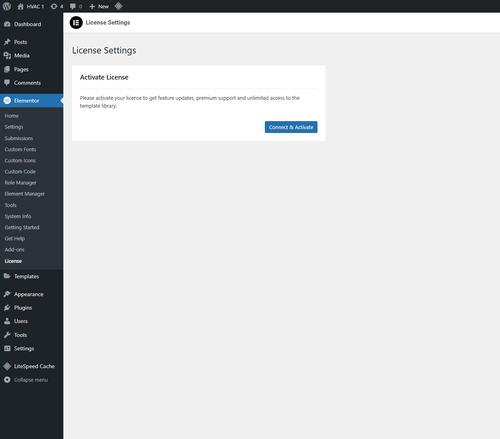500x439 pixels.
Task: Open the Dashboard menu
Action: pos(31,24)
